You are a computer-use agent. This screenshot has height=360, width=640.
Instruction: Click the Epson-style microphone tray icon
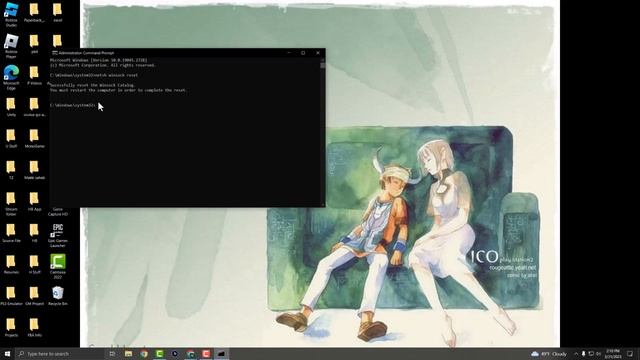click(x=583, y=354)
